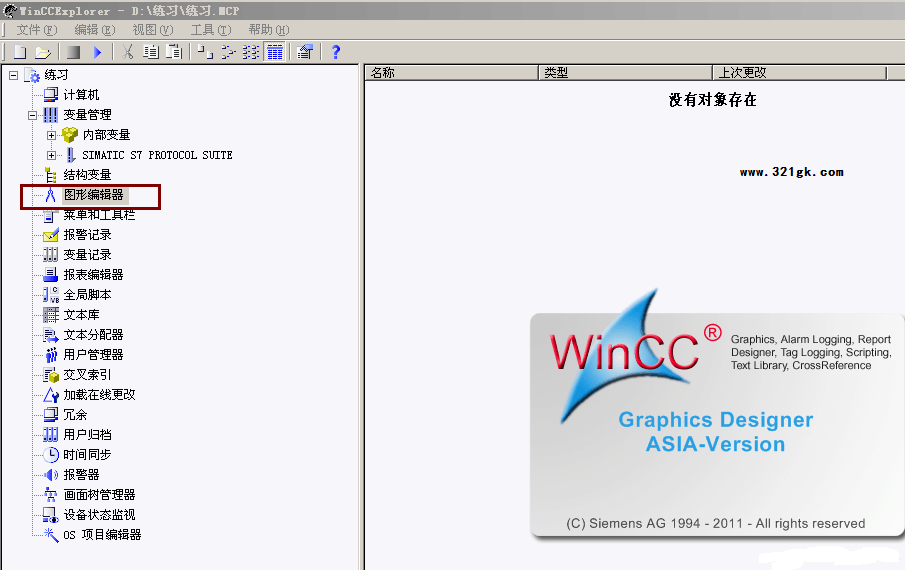Select the 交叉索引 tree item

[x=87, y=374]
